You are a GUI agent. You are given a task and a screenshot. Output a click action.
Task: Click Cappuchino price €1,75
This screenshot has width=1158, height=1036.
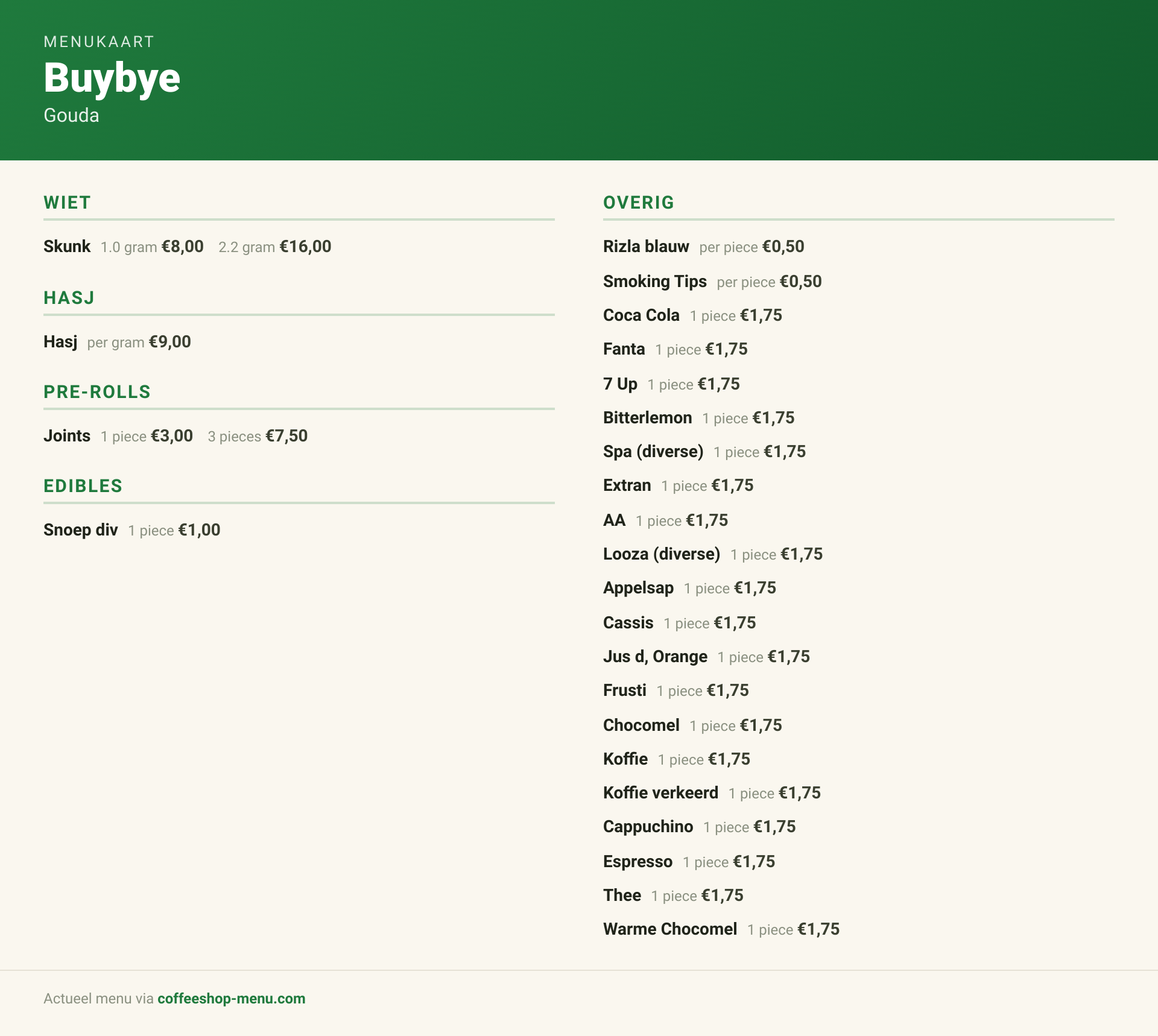[775, 827]
